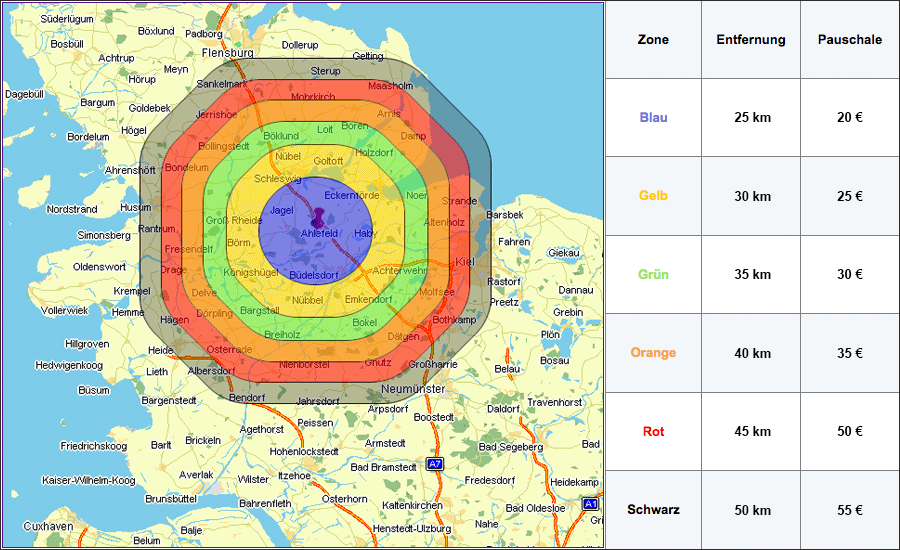Click the '30 km' distance cell
Image resolution: width=900 pixels, height=550 pixels.
point(751,196)
